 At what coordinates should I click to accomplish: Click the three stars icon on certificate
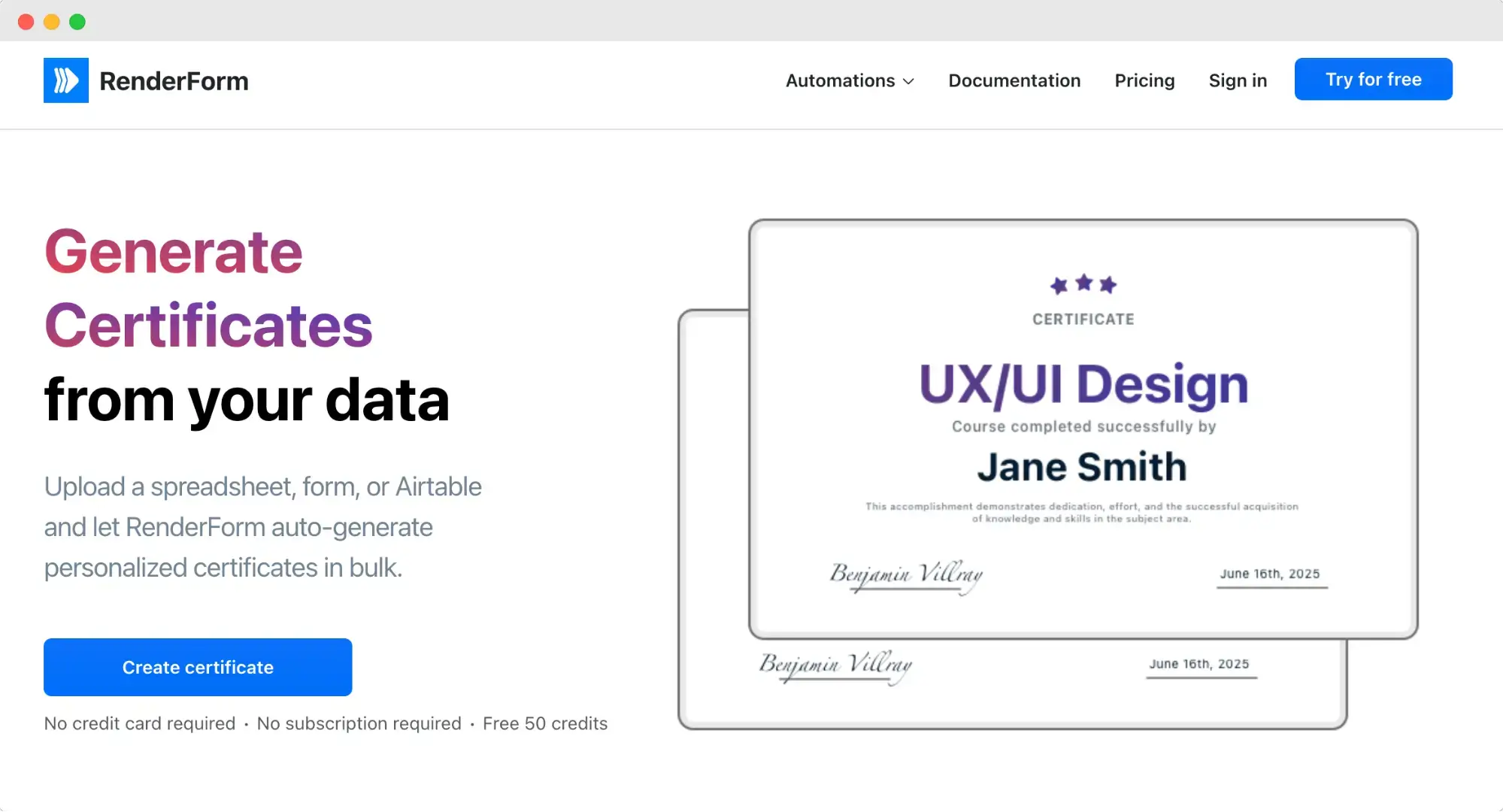1083,284
